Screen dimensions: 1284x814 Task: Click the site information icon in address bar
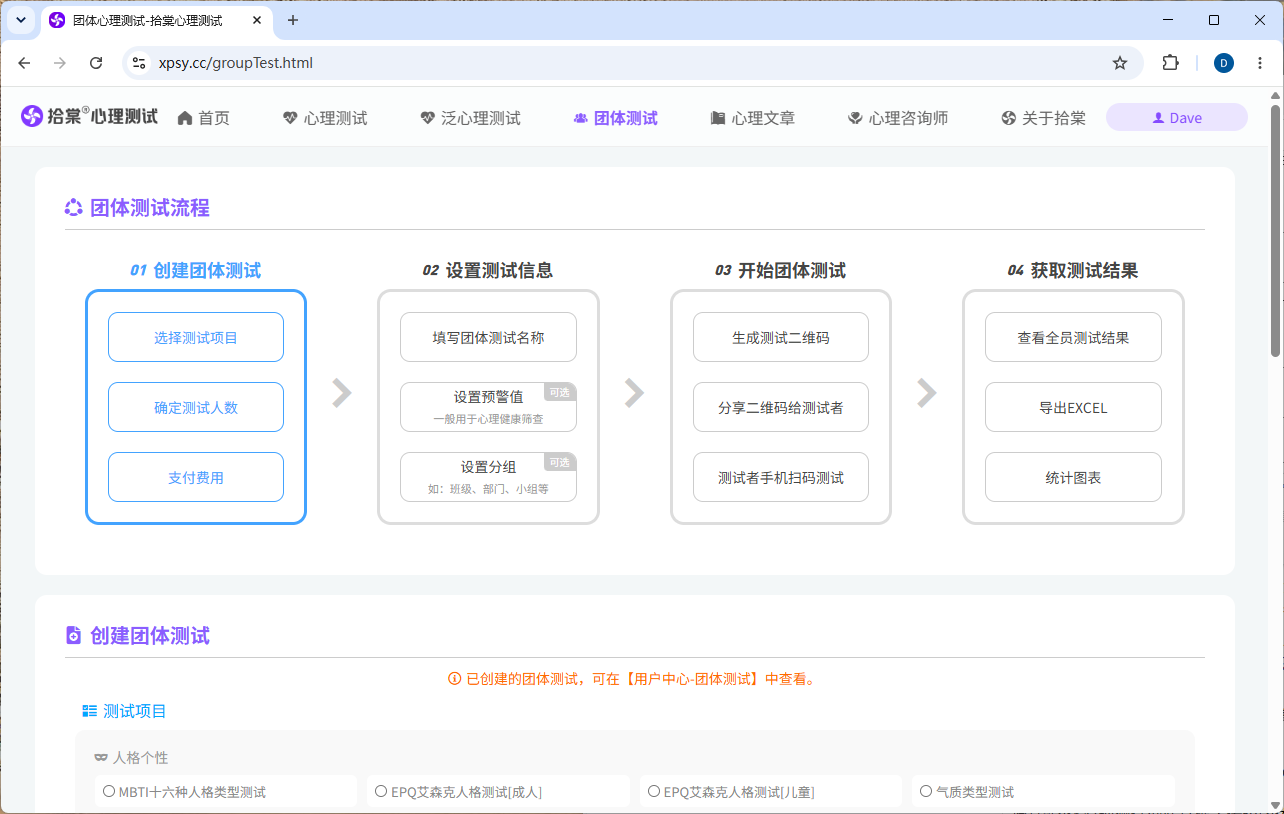pos(140,63)
